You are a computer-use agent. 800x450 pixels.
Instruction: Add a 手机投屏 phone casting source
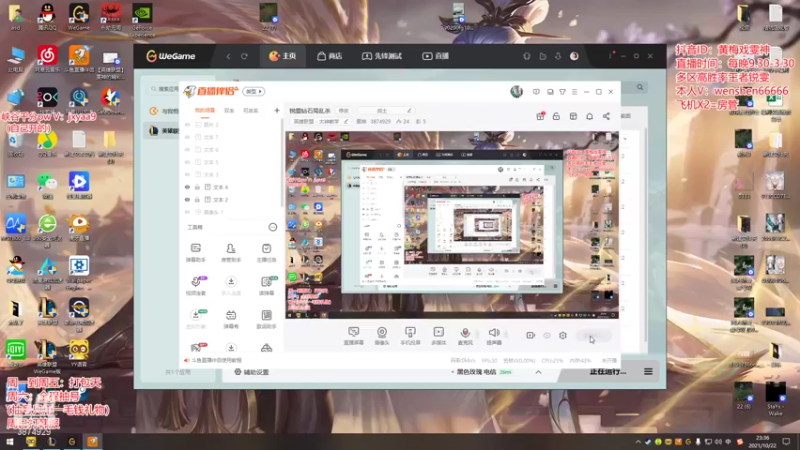pyautogui.click(x=410, y=336)
